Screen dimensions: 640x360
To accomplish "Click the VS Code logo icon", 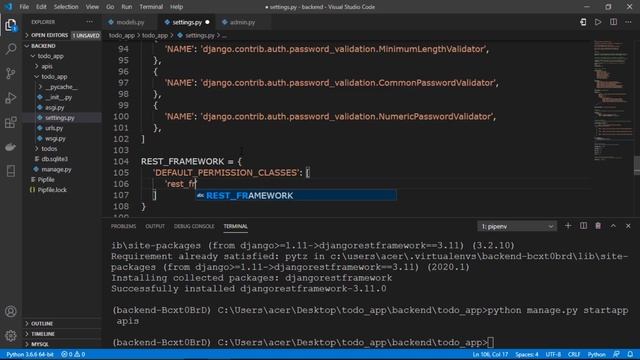I will click(x=9, y=7).
